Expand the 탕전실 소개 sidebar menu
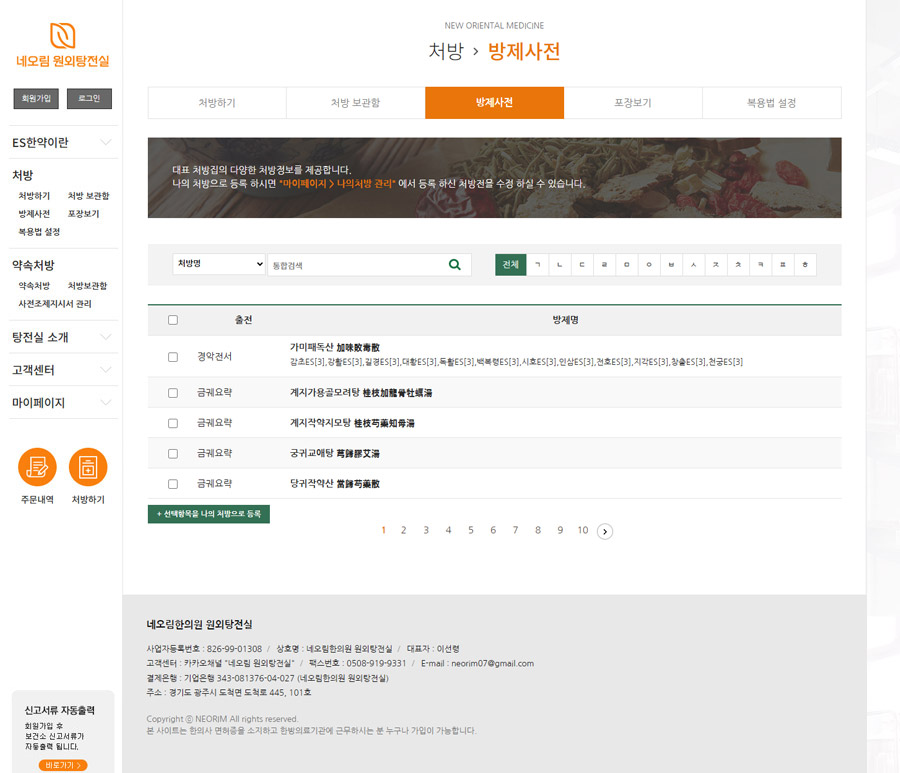This screenshot has width=900, height=773. point(63,337)
